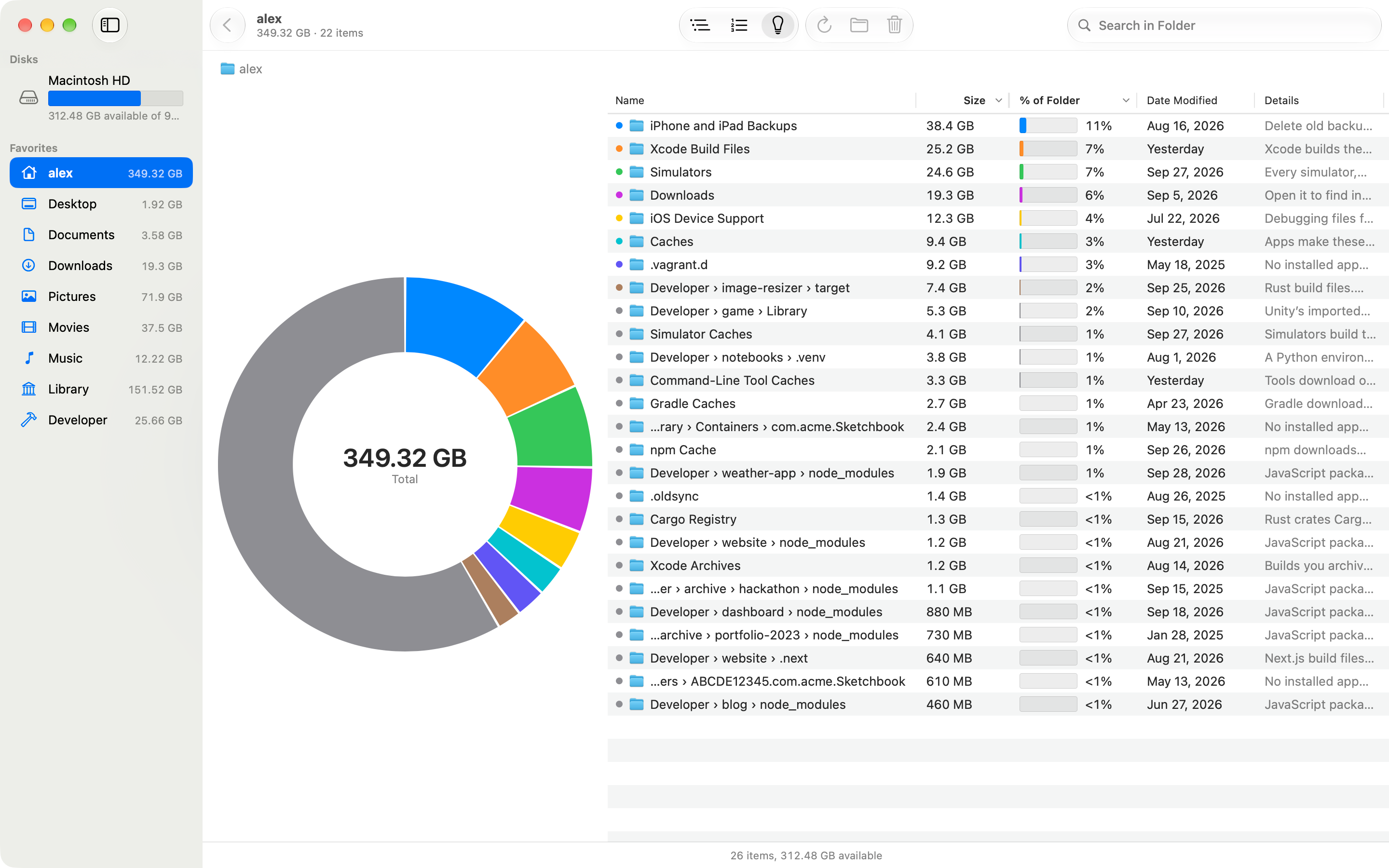
Task: Switch to numbered list view icon
Action: click(739, 25)
